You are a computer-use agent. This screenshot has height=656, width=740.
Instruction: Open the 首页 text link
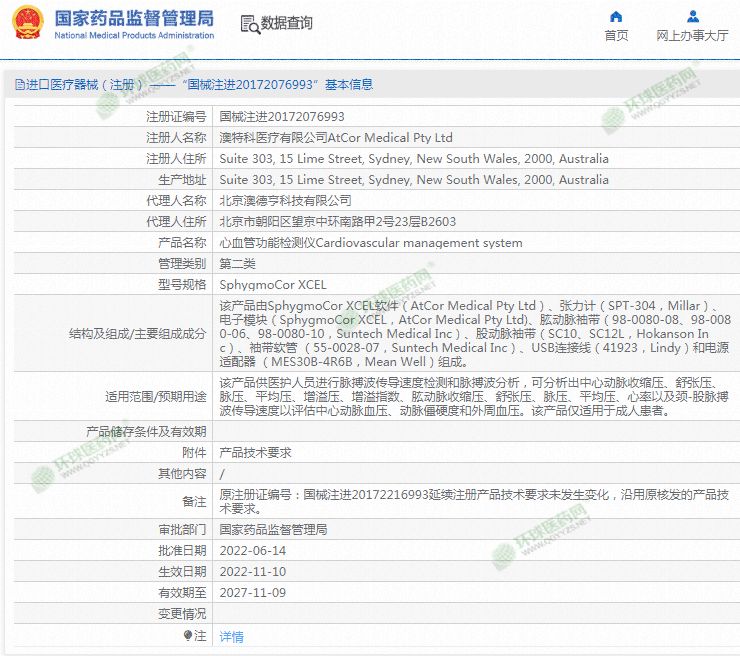tap(616, 36)
